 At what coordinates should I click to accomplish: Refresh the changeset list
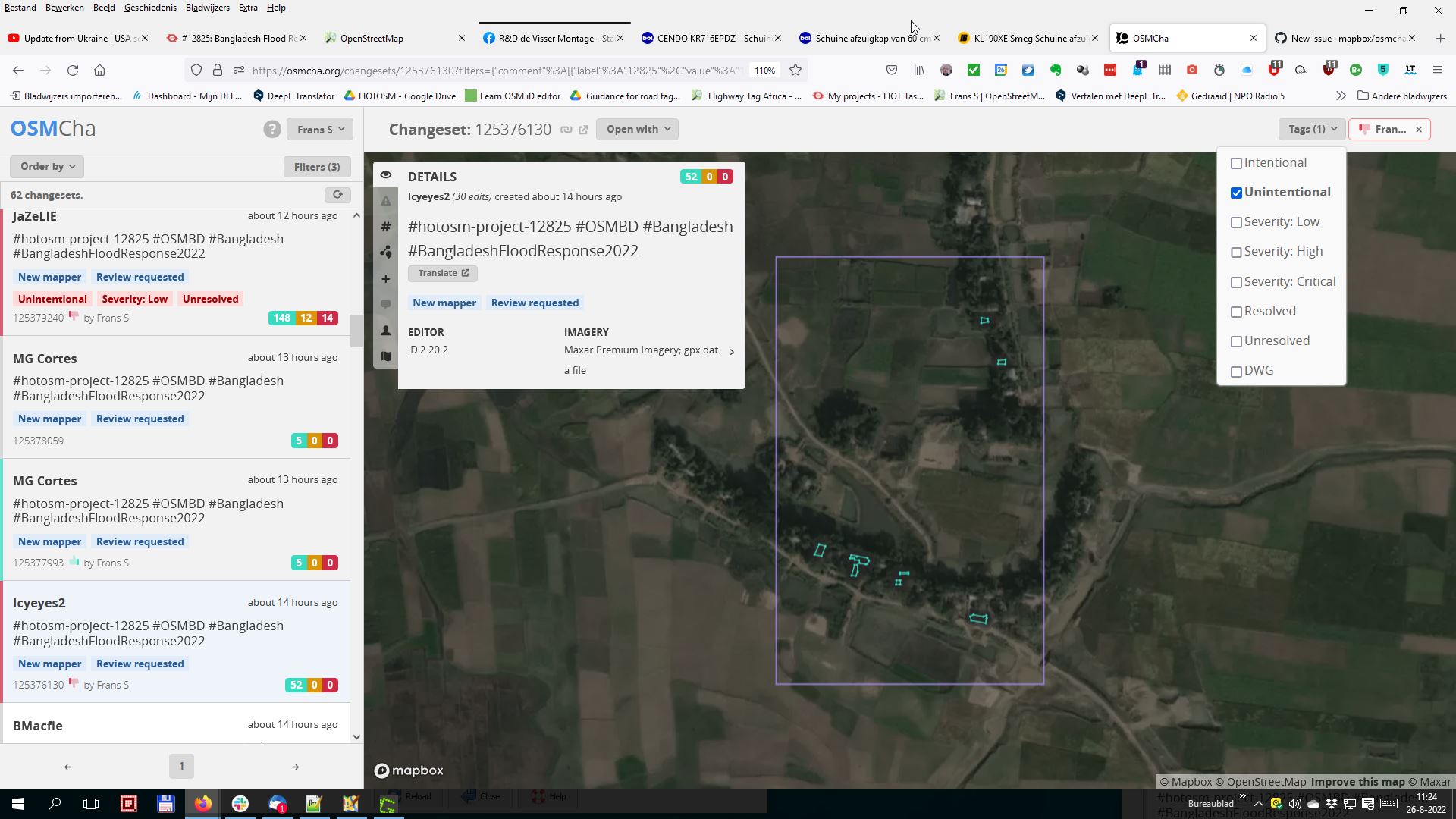(x=337, y=195)
